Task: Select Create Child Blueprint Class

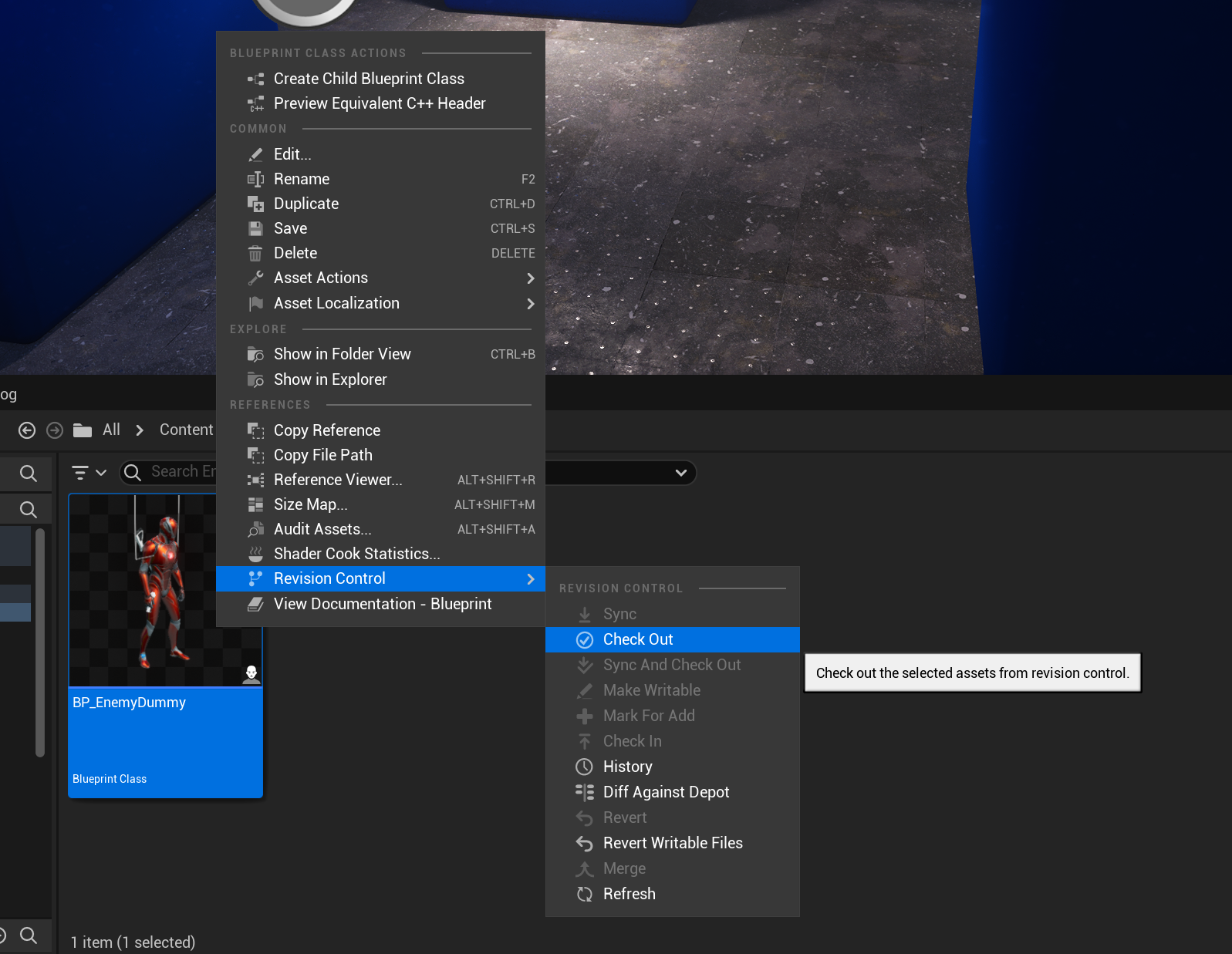Action: 381,79
